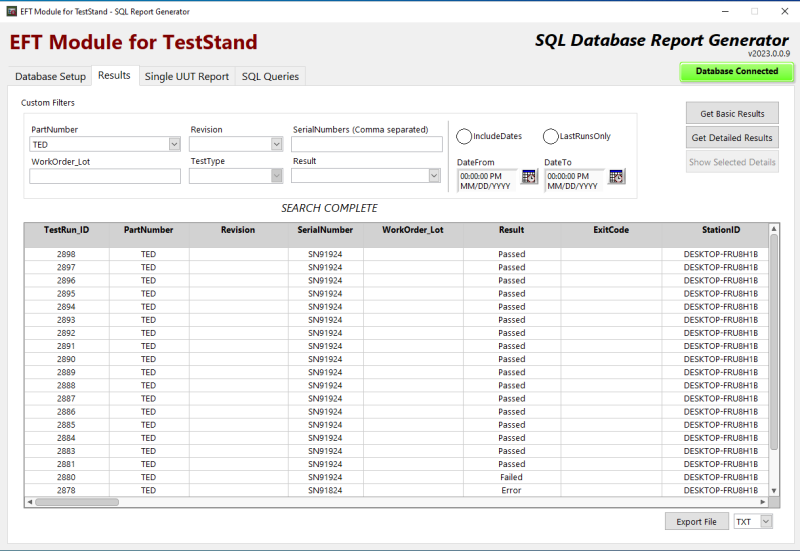The width and height of the screenshot is (800, 551).
Task: Click the application icon in title bar
Action: (x=11, y=11)
